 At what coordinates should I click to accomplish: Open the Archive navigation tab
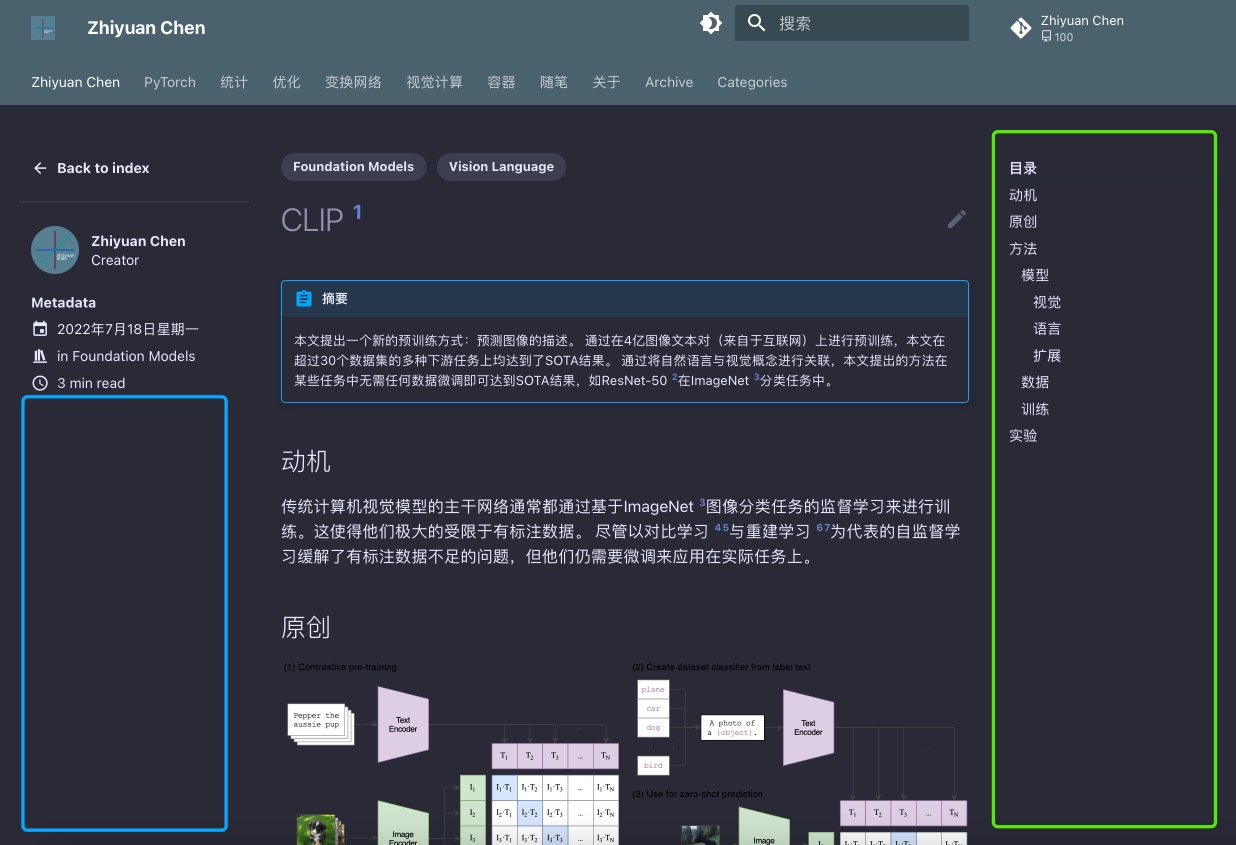pos(669,82)
